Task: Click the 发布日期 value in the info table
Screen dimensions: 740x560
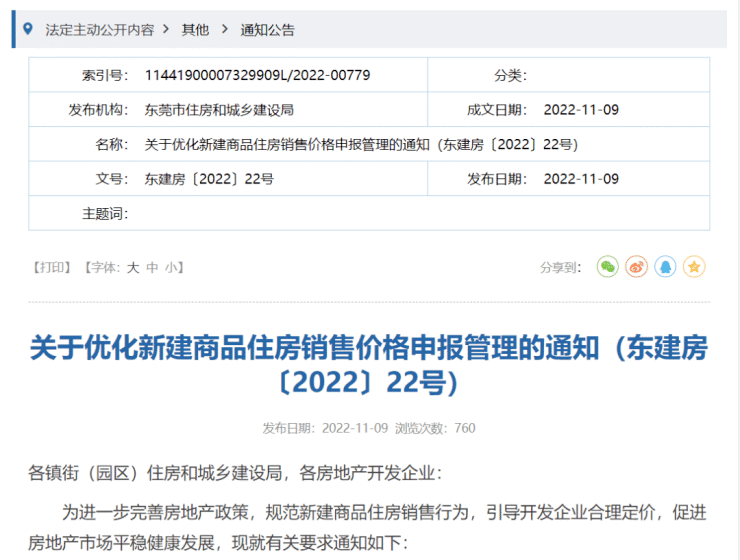Action: [x=581, y=179]
